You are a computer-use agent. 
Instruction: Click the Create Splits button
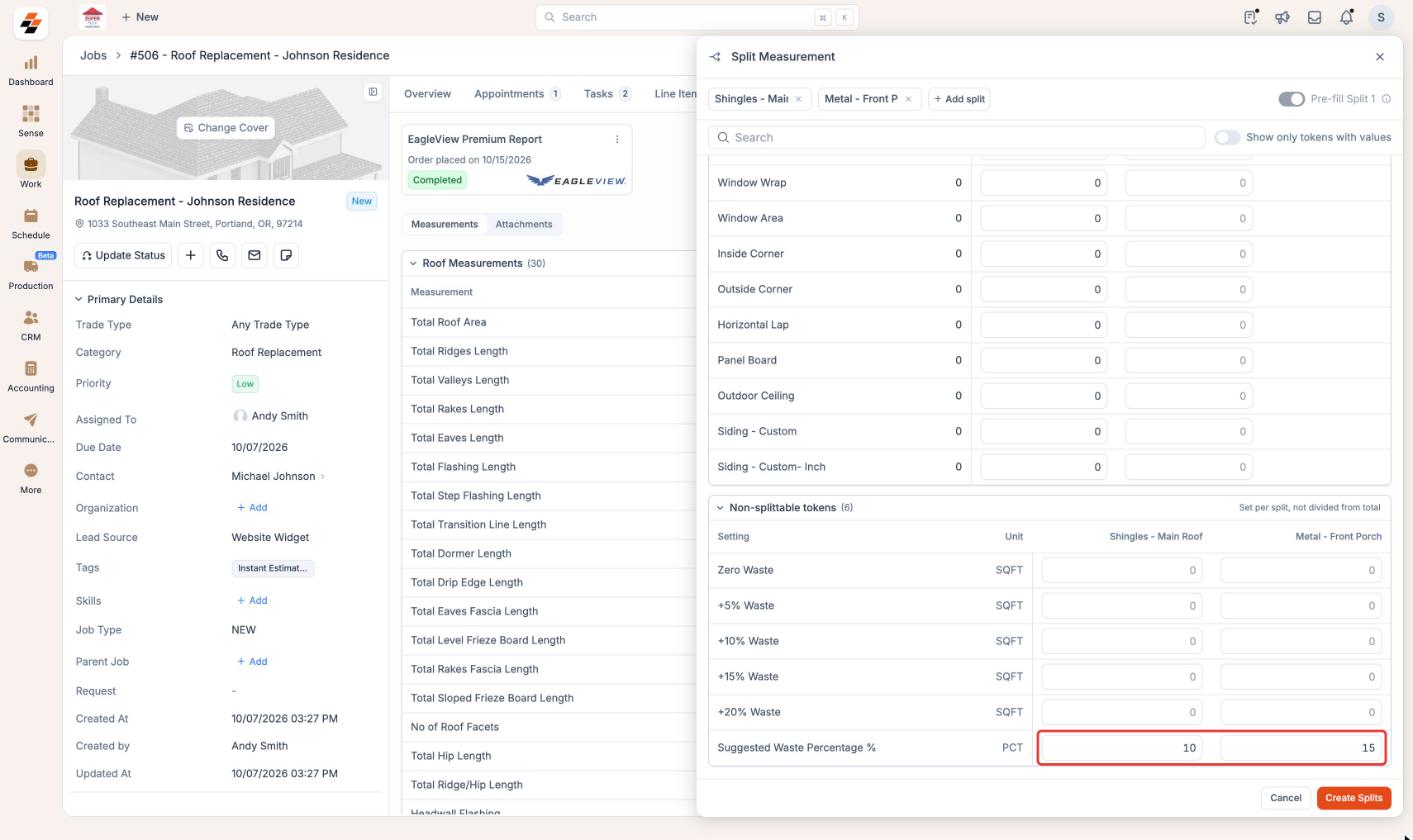(1354, 798)
